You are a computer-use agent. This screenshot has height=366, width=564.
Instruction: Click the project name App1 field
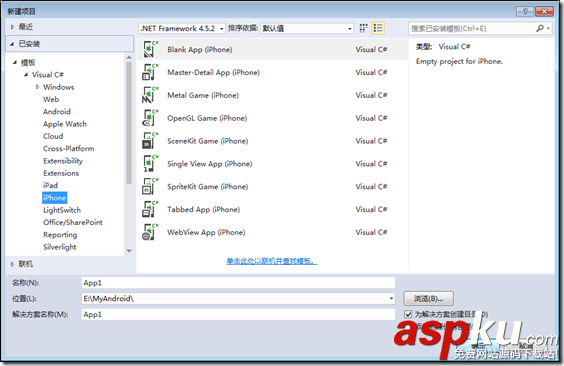238,283
